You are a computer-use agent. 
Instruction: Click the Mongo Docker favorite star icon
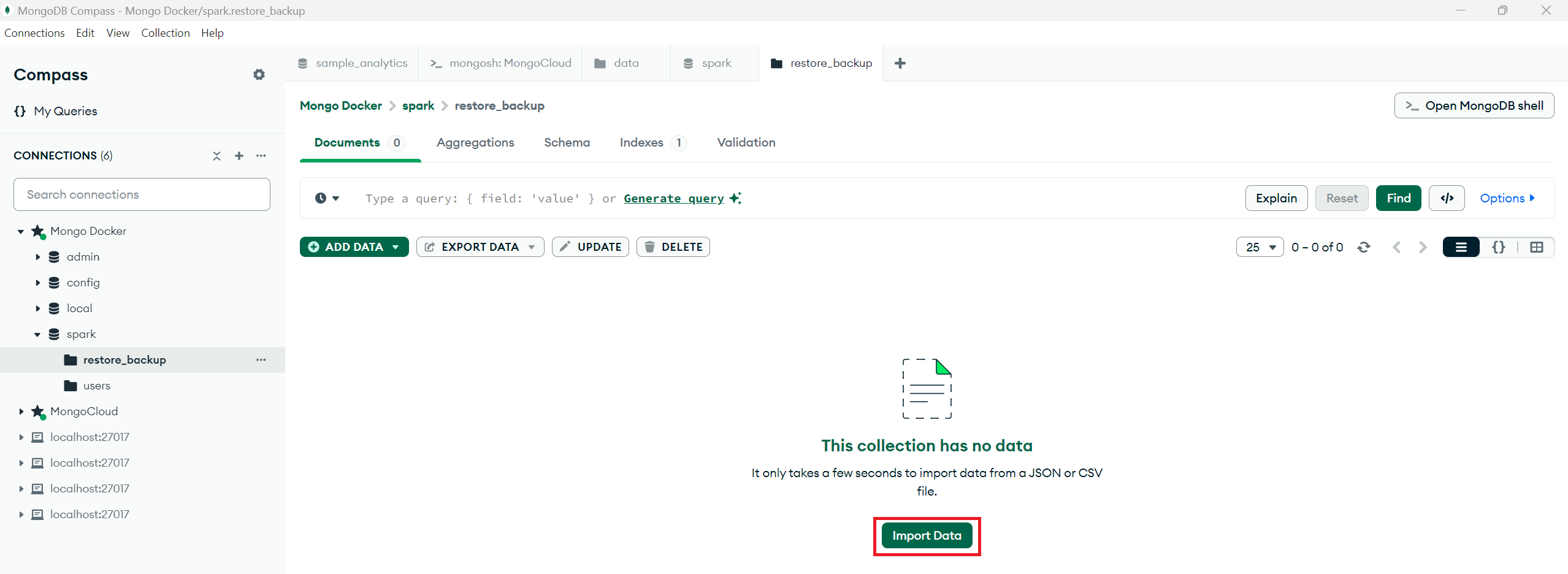click(x=38, y=231)
